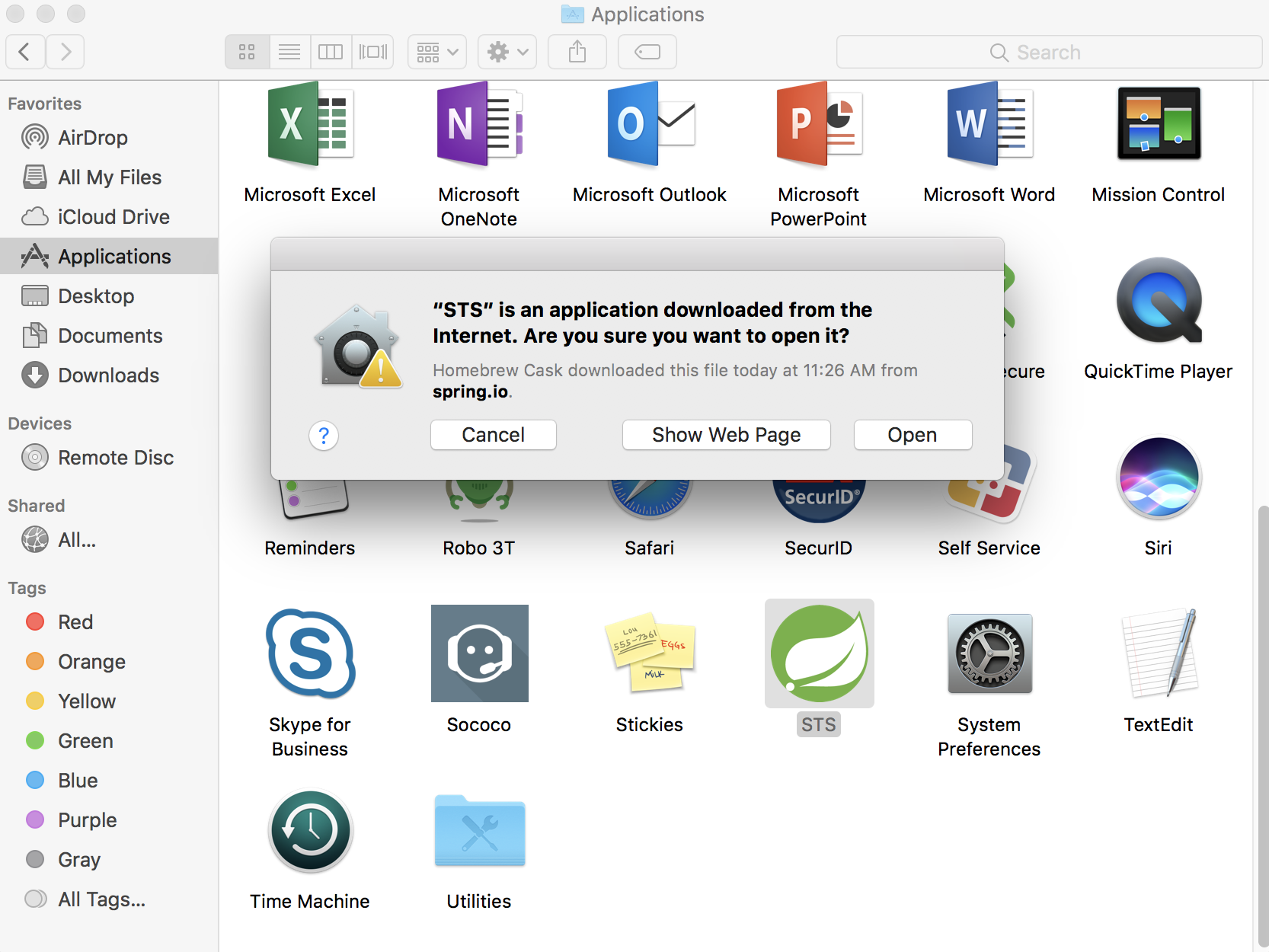1269x952 pixels.
Task: Select the Siri app icon
Action: pos(1158,478)
